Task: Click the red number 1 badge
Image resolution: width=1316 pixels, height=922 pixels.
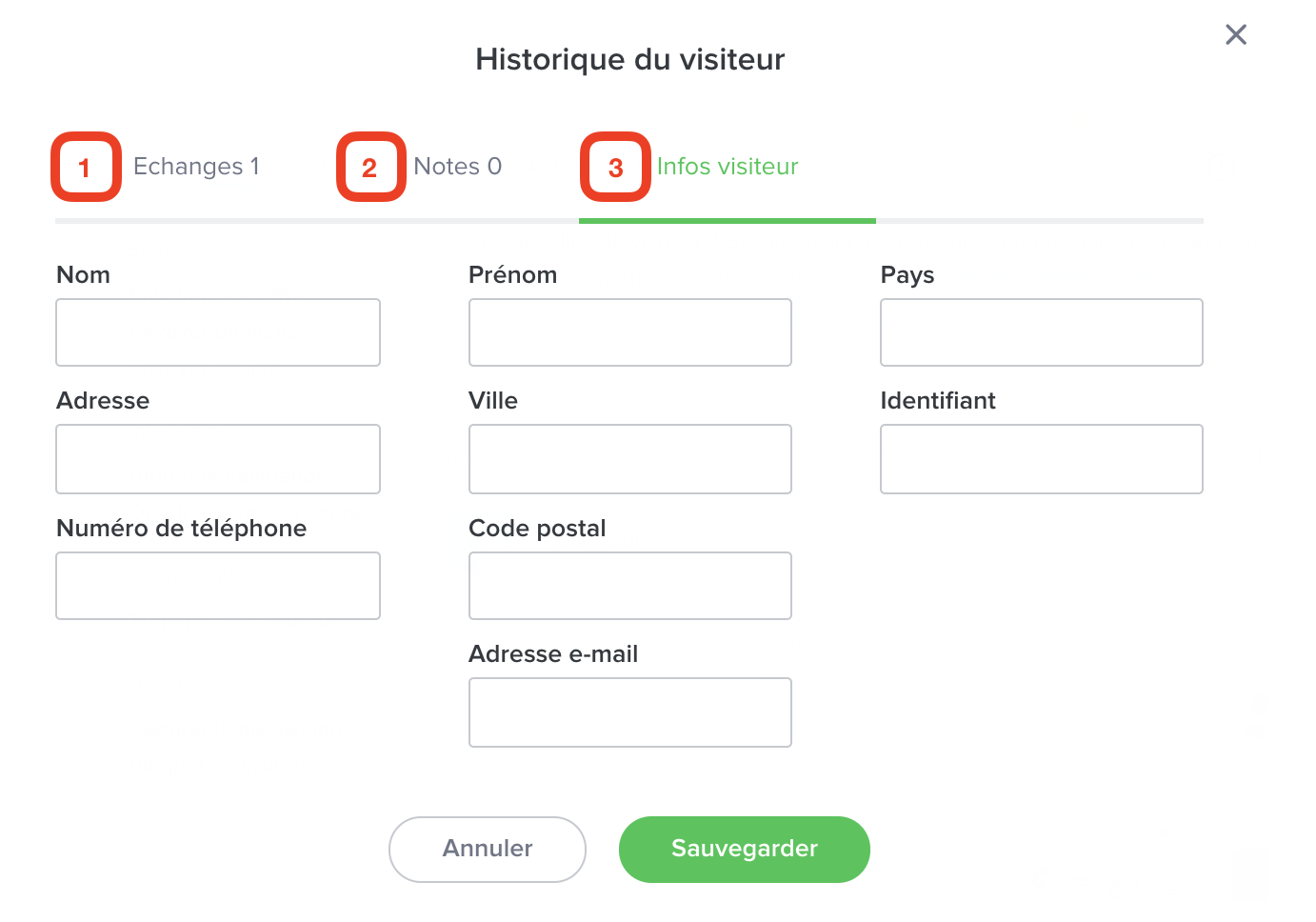Action: pyautogui.click(x=86, y=168)
